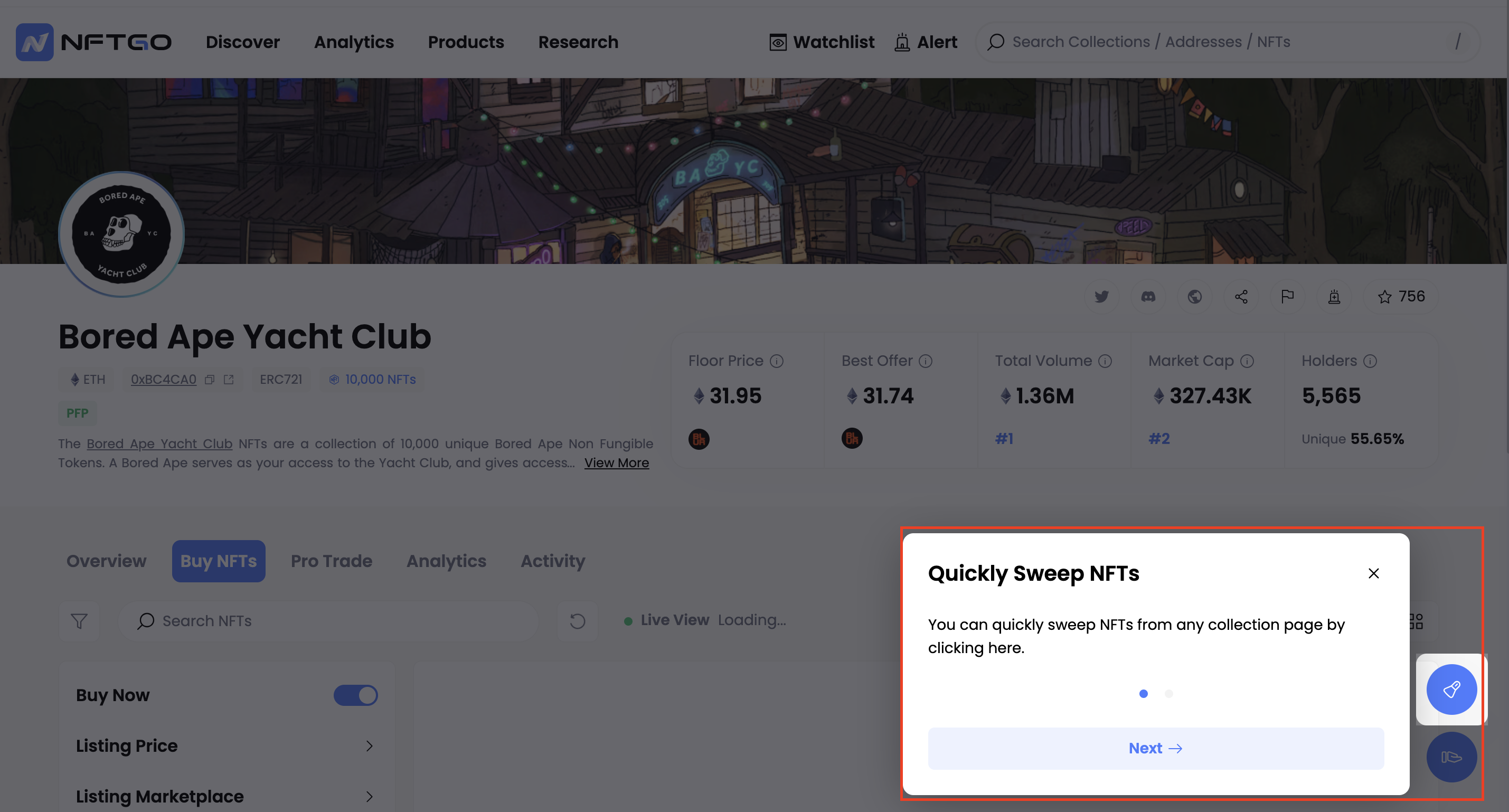Click the sweep broom floating button
The image size is (1509, 812).
(x=1451, y=689)
